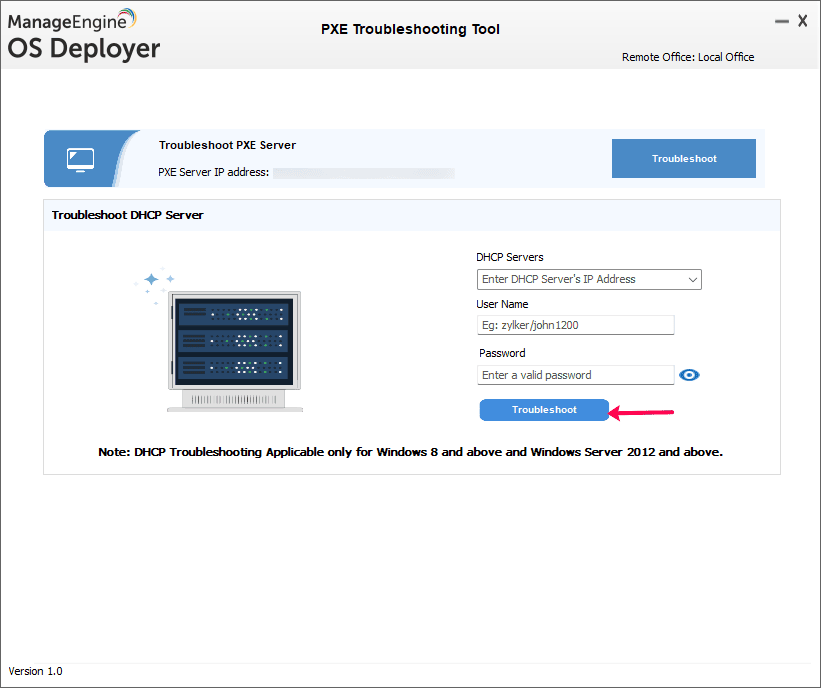The width and height of the screenshot is (821, 688).
Task: Click Troubleshoot below the Password field
Action: [x=544, y=410]
